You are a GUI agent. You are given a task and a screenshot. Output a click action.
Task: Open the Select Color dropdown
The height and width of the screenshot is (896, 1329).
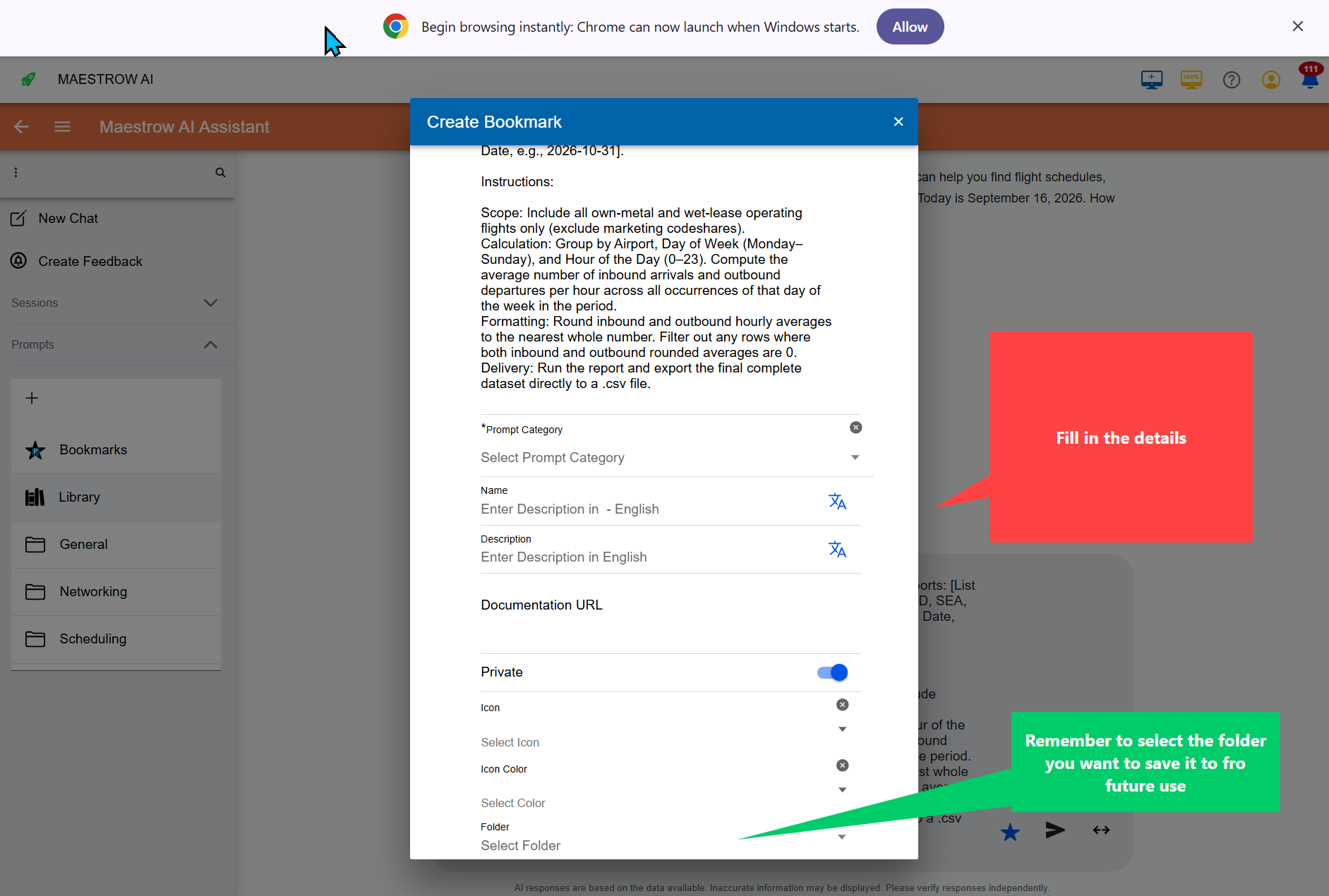coord(663,796)
